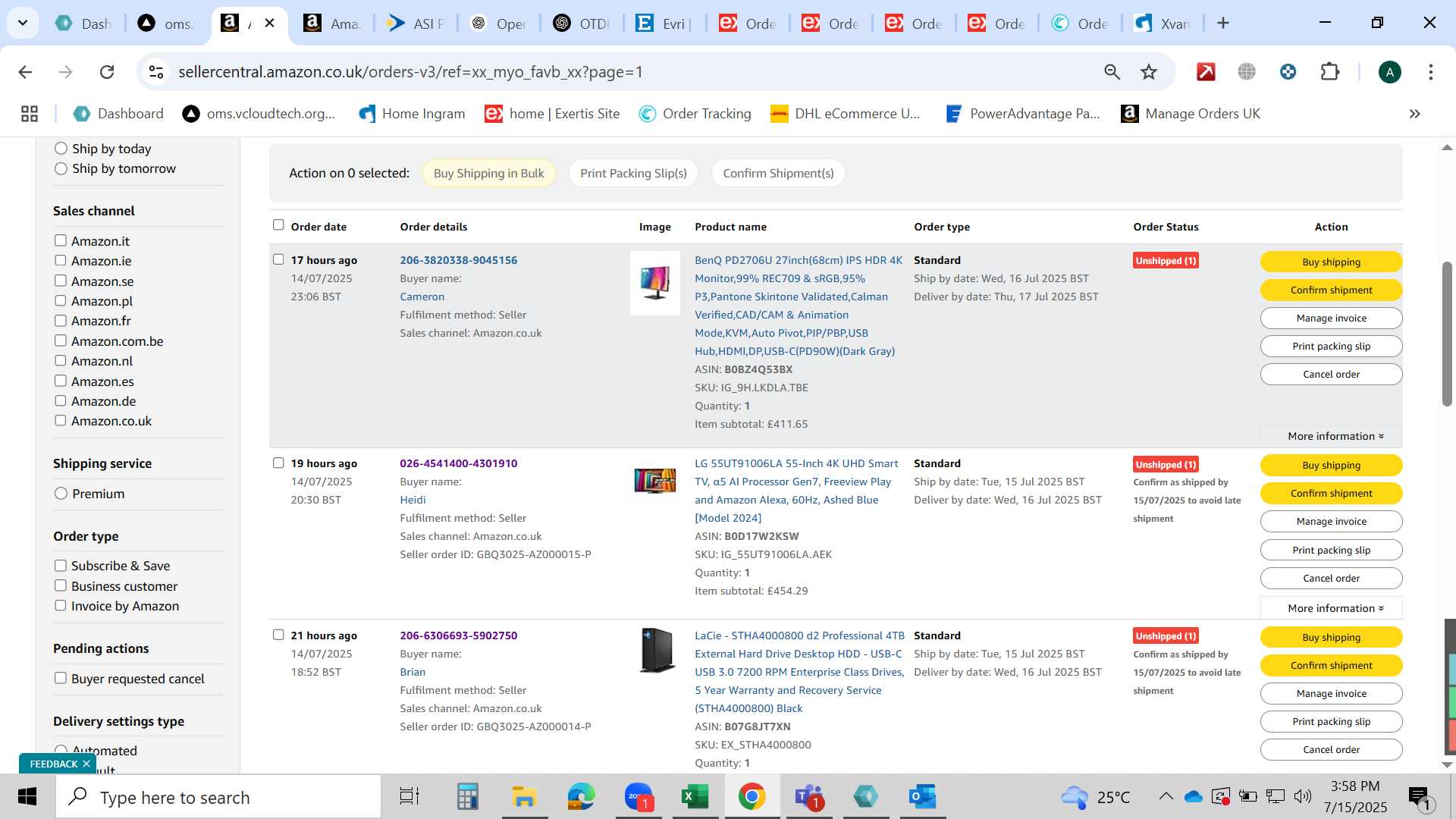Open tab search dropdown arrow
The height and width of the screenshot is (819, 1456).
pos(23,23)
